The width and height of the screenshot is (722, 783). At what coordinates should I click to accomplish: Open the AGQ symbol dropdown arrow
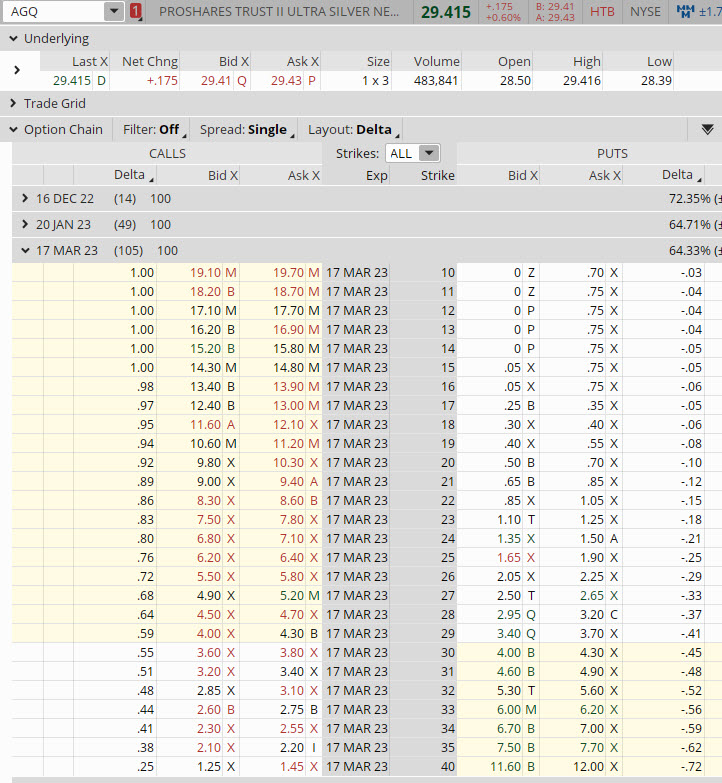pos(114,12)
